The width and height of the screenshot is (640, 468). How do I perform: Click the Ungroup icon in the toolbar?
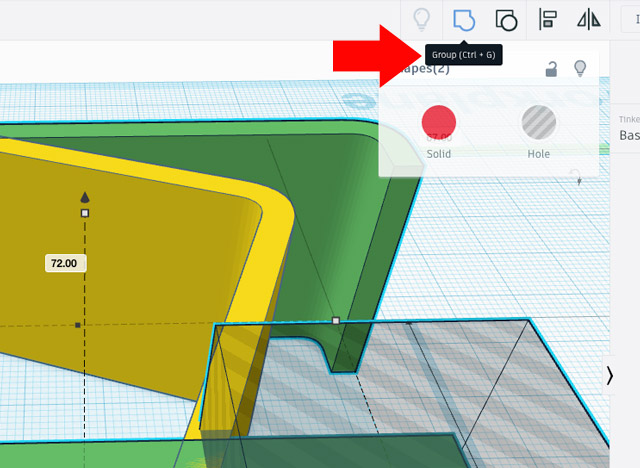[x=506, y=19]
